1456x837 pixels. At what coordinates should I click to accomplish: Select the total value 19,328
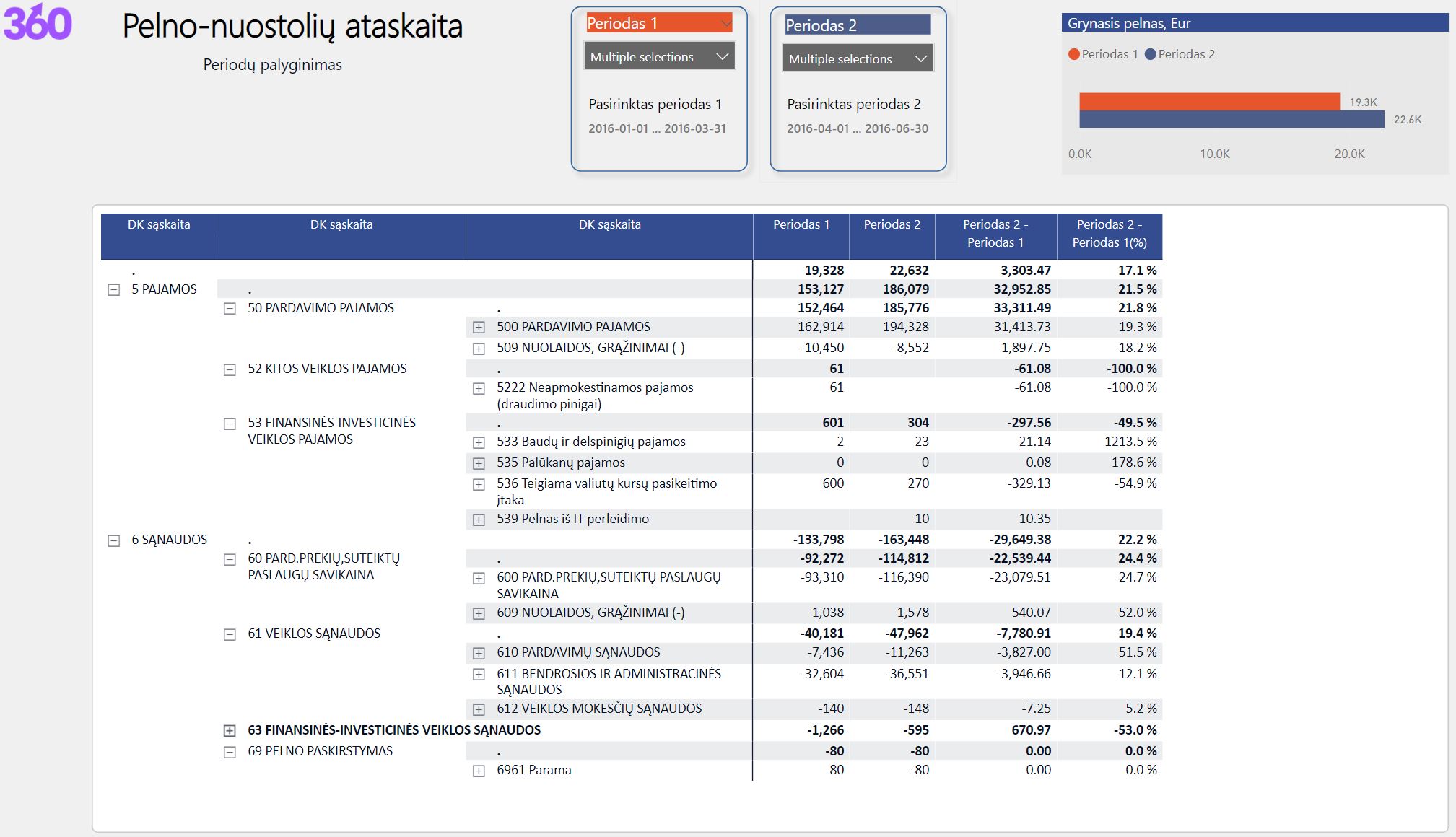[x=824, y=271]
